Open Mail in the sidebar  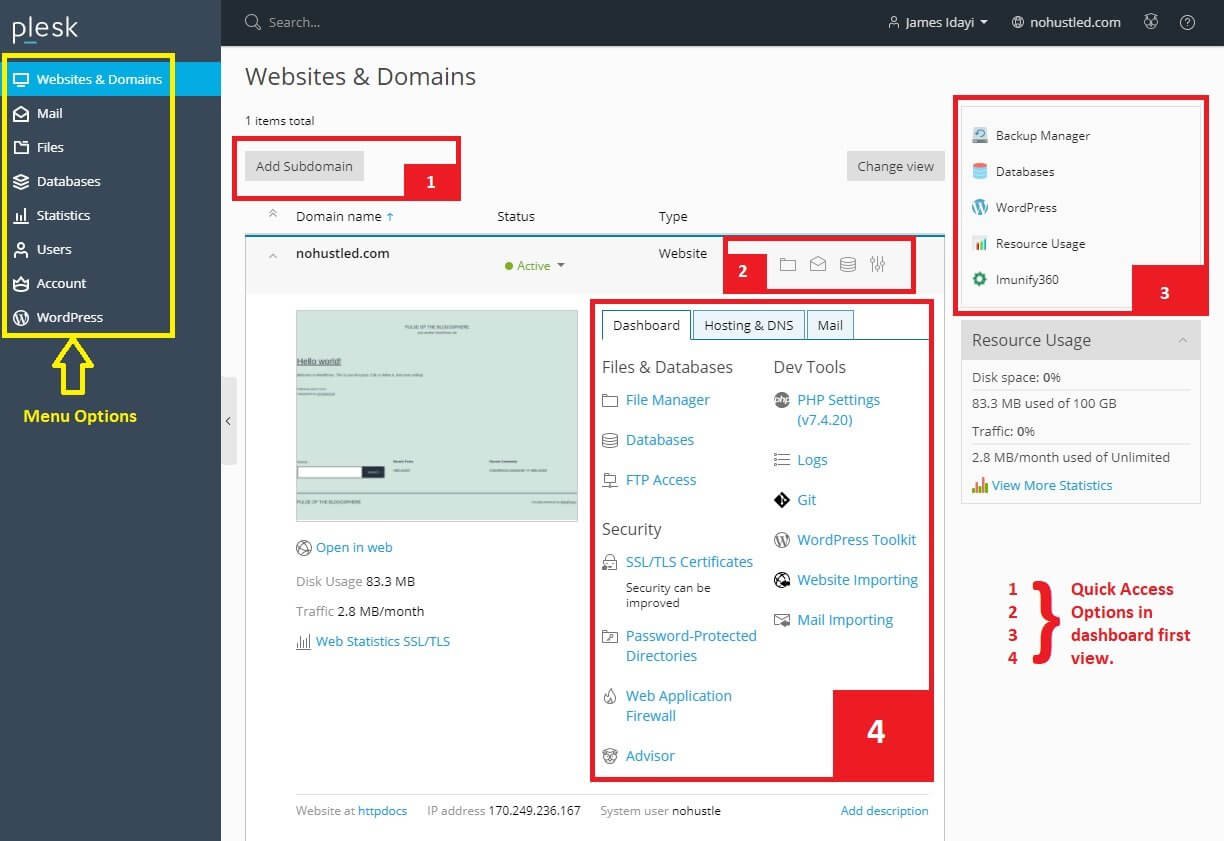coord(110,113)
